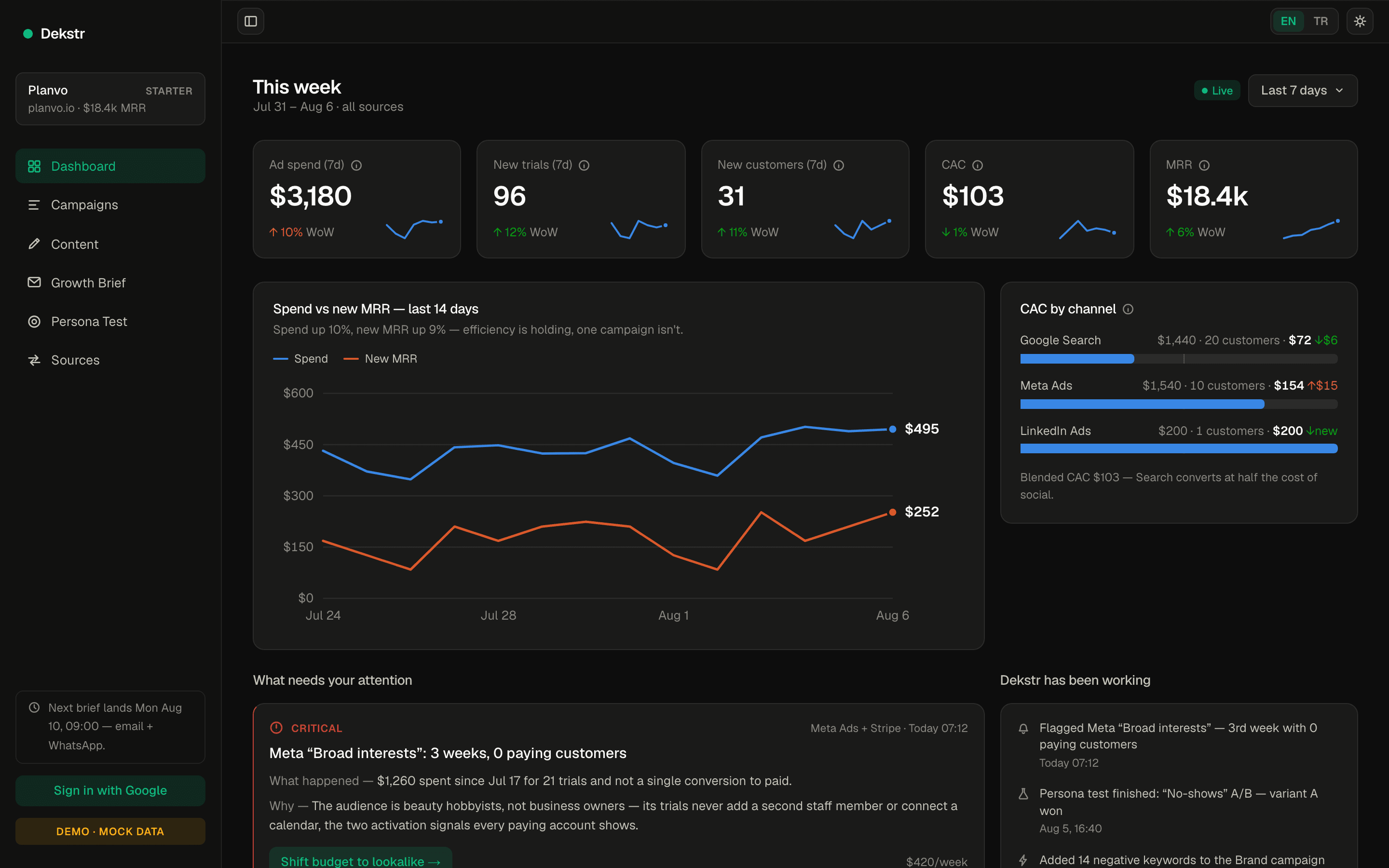The width and height of the screenshot is (1389, 868).
Task: Click the CAC by channel info icon
Action: tap(1128, 310)
